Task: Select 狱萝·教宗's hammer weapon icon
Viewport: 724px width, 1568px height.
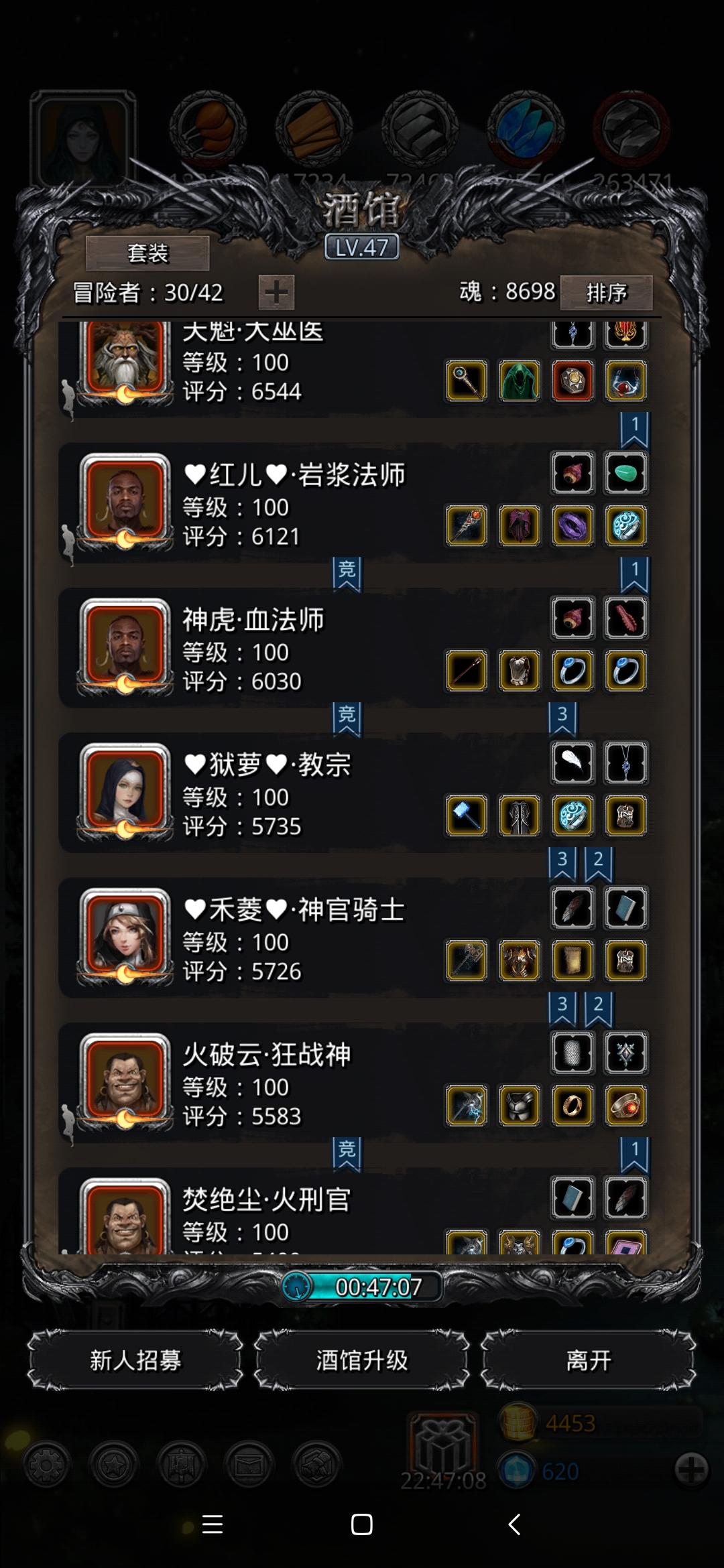Action: [x=467, y=815]
